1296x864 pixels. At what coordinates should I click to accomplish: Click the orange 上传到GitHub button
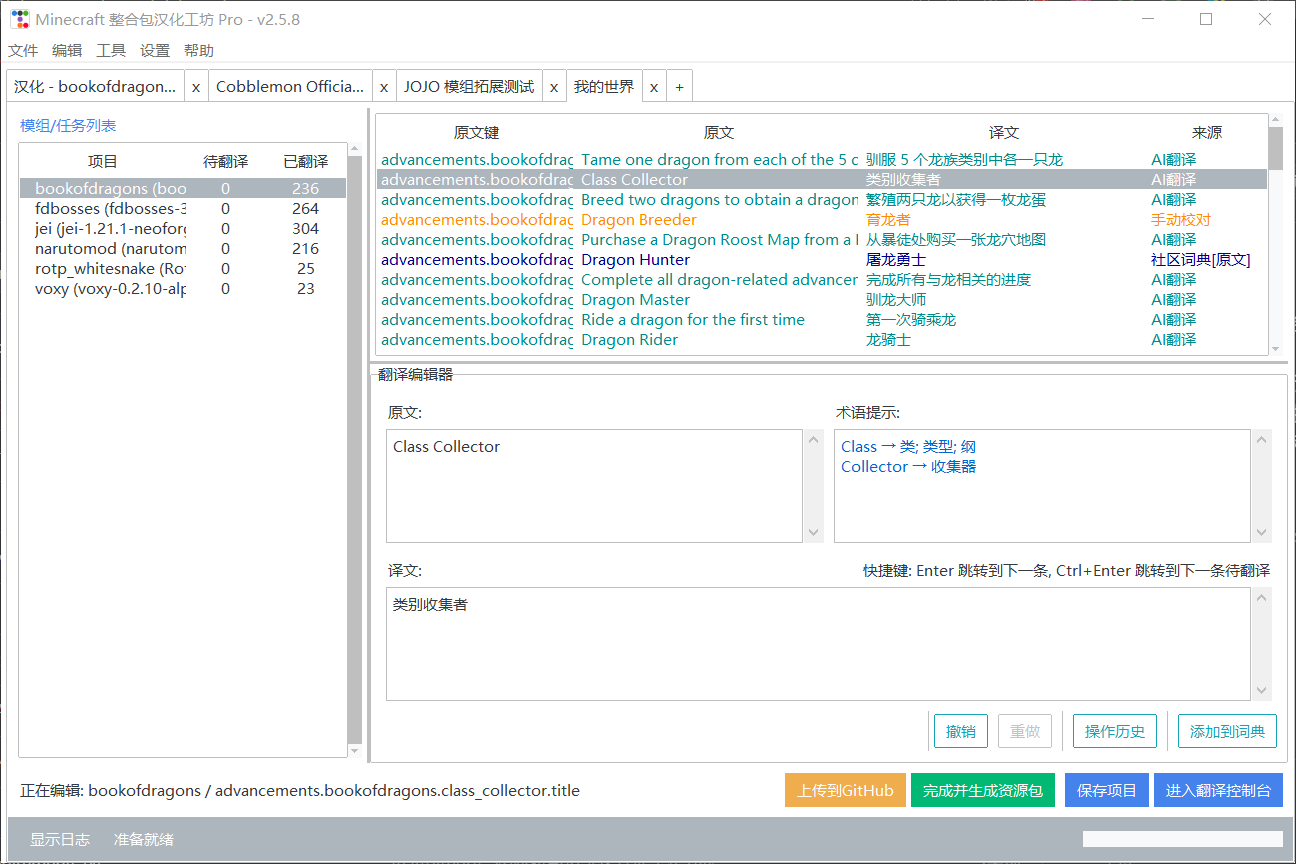845,790
